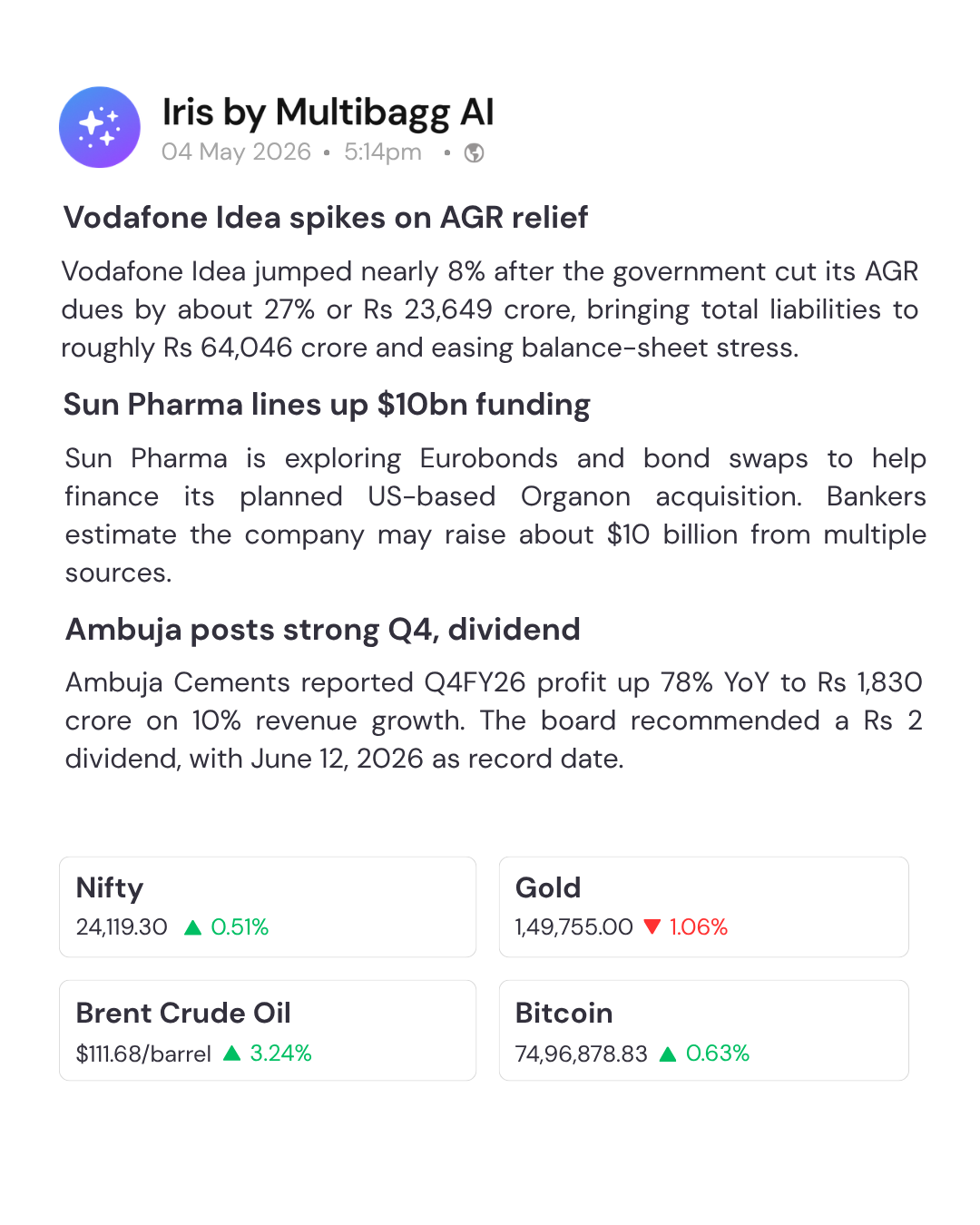Screen dimensions: 980x1225
Task: Click the red down arrow beside Gold
Action: point(652,926)
